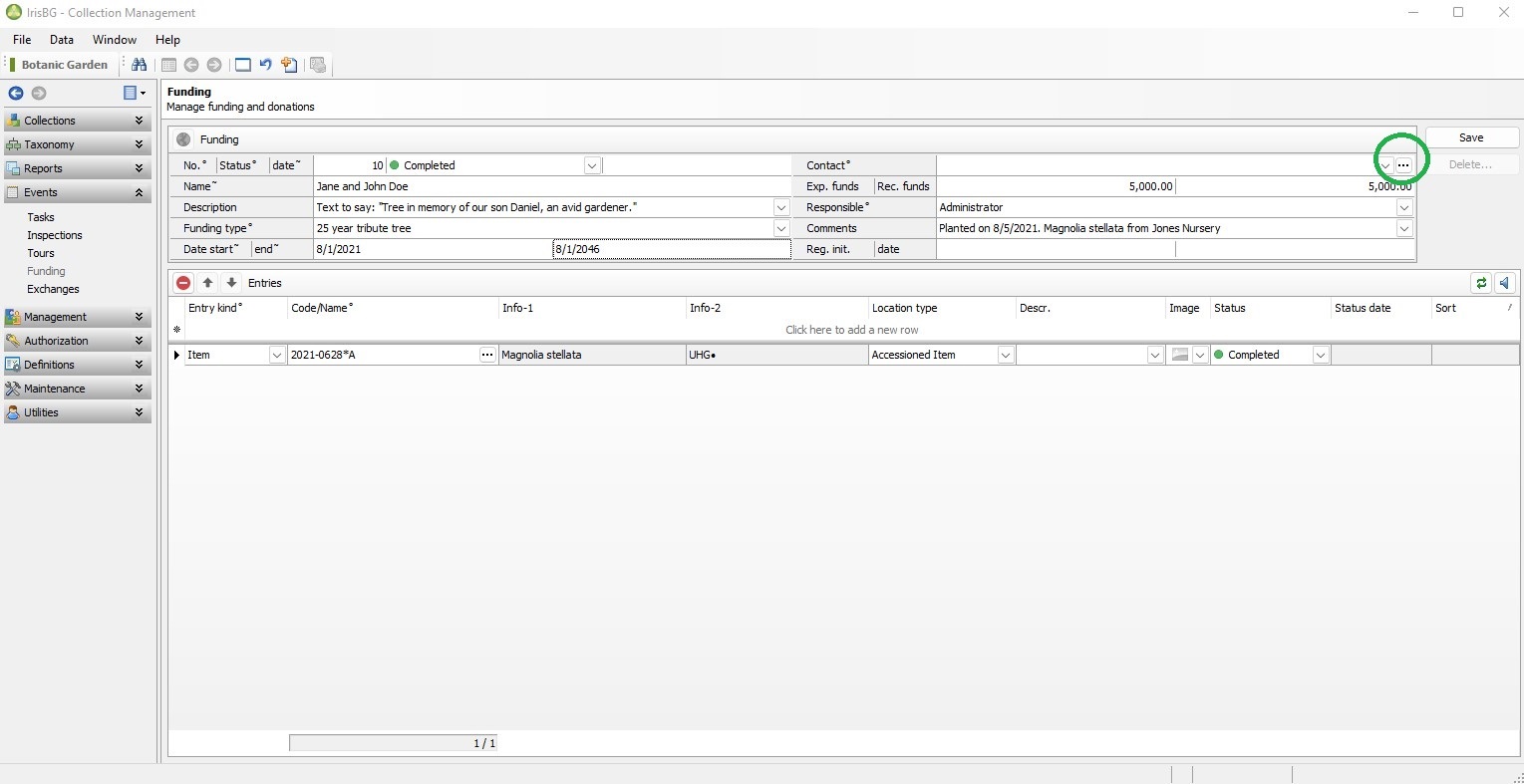The height and width of the screenshot is (784, 1524).
Task: Open Inspections in Events list
Action: pyautogui.click(x=55, y=235)
